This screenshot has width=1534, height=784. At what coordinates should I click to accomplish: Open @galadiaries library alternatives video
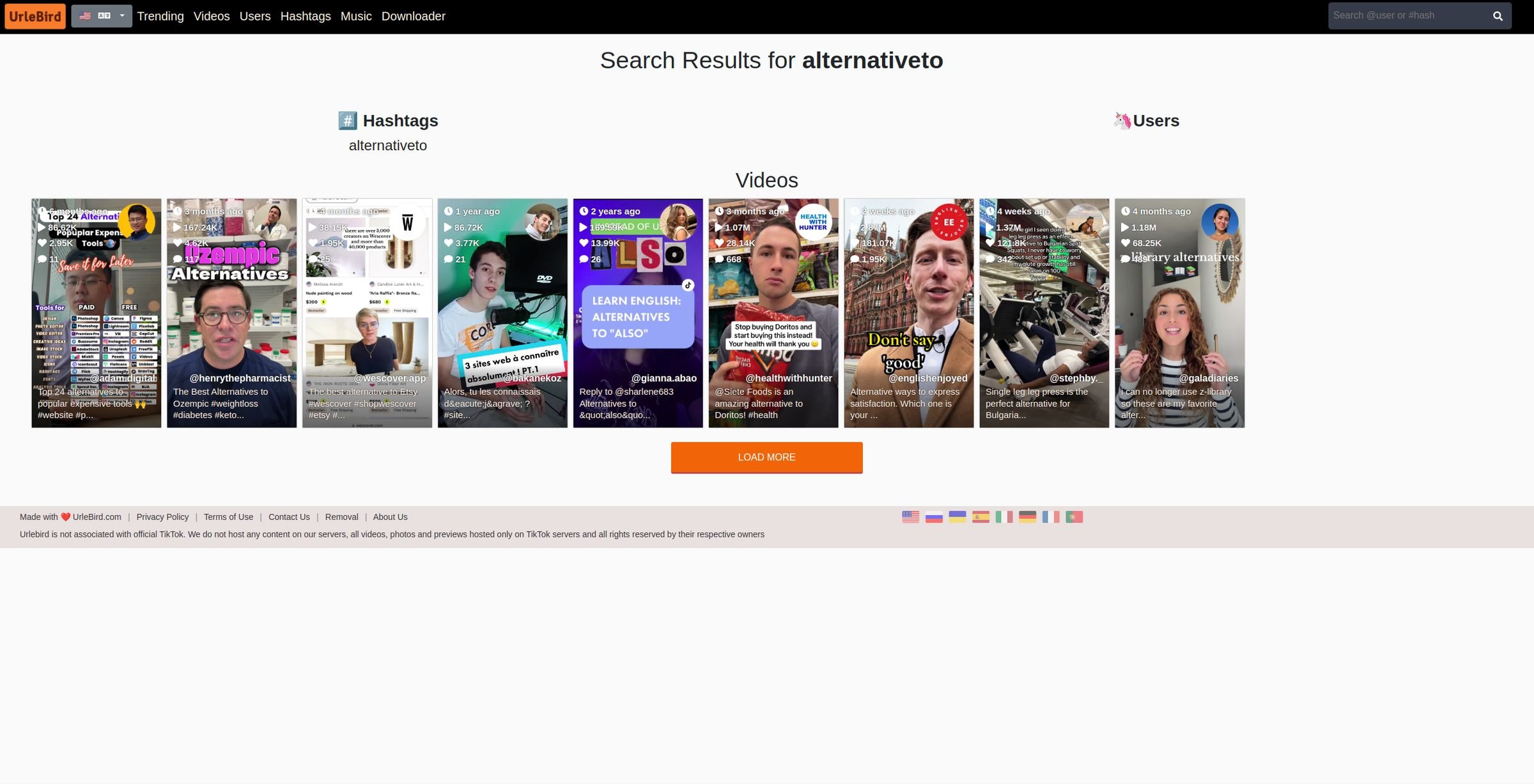click(x=1180, y=312)
